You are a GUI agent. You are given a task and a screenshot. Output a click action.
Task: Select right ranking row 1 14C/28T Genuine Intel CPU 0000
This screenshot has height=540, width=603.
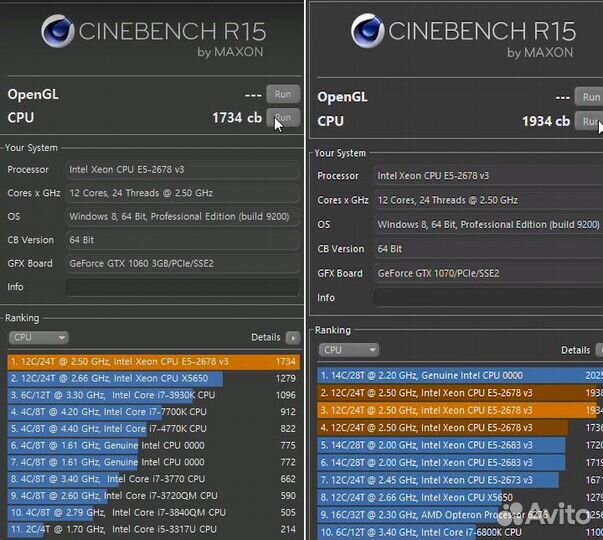click(x=460, y=375)
